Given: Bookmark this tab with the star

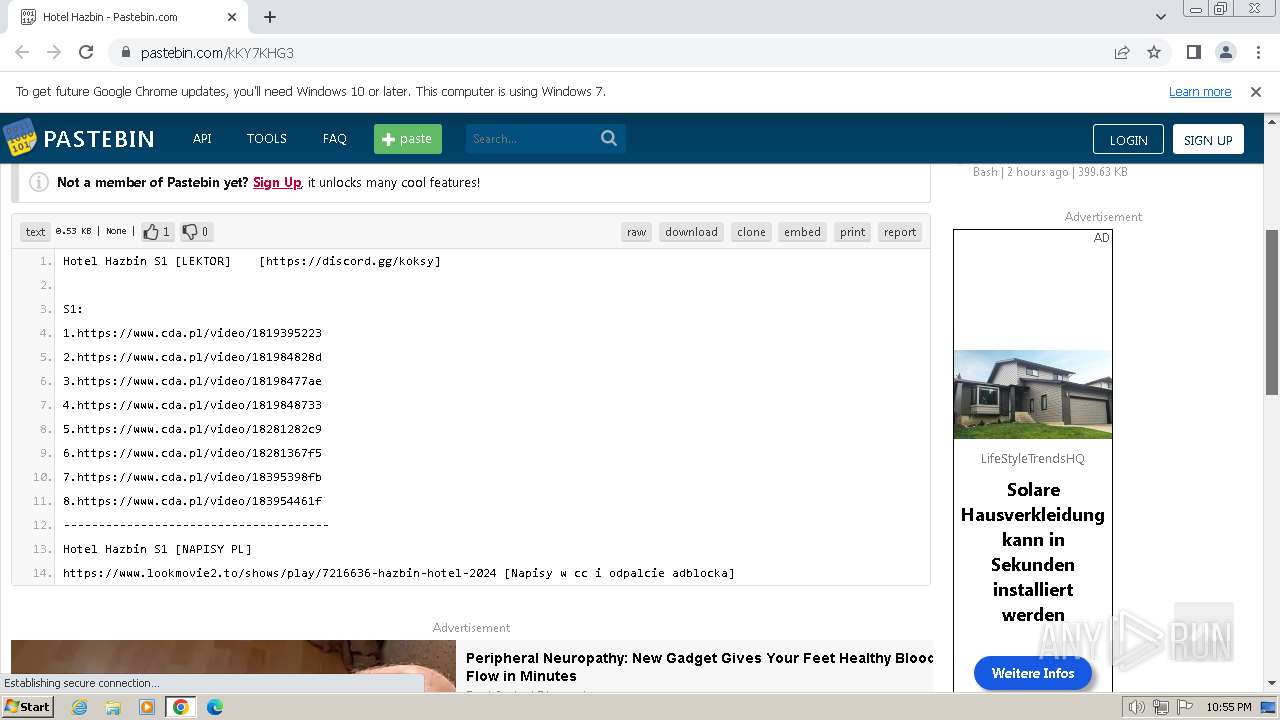Looking at the screenshot, I should coord(1154,52).
